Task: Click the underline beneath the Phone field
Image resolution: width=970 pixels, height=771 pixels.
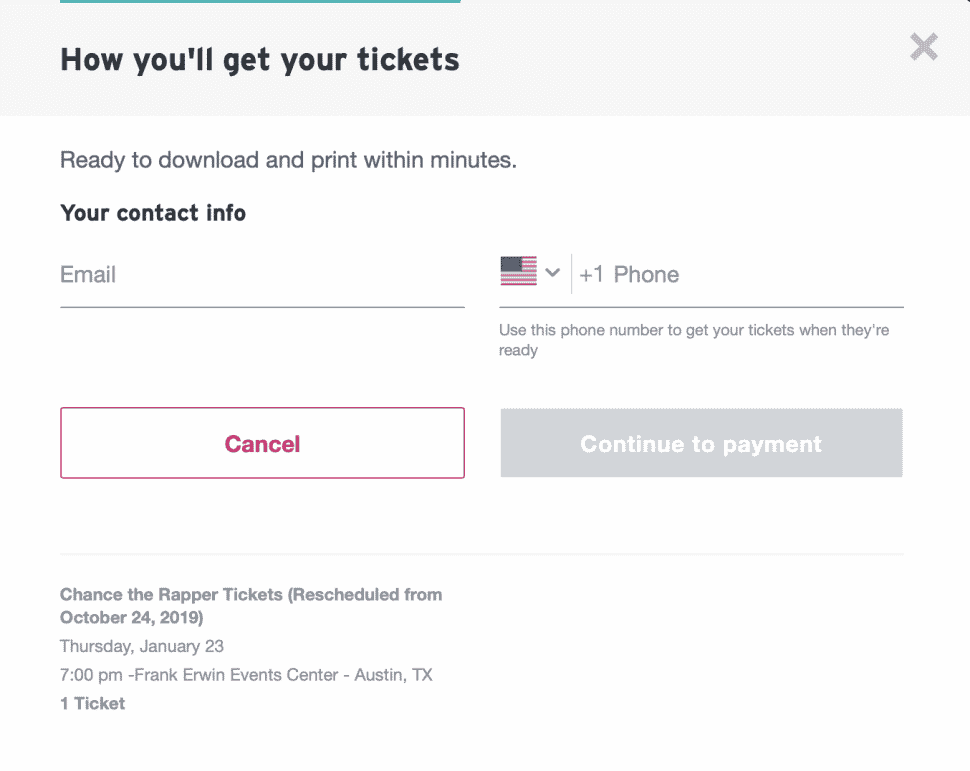Action: pyautogui.click(x=702, y=307)
